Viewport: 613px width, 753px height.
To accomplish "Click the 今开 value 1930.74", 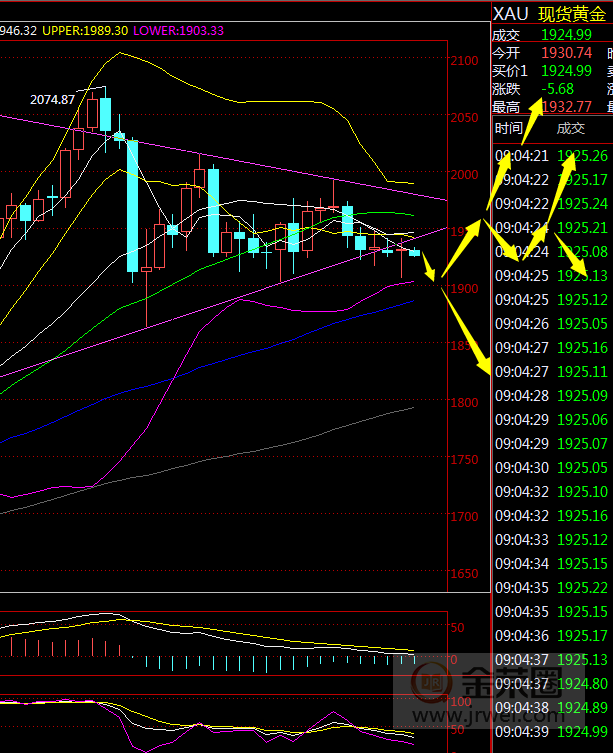I will [566, 53].
